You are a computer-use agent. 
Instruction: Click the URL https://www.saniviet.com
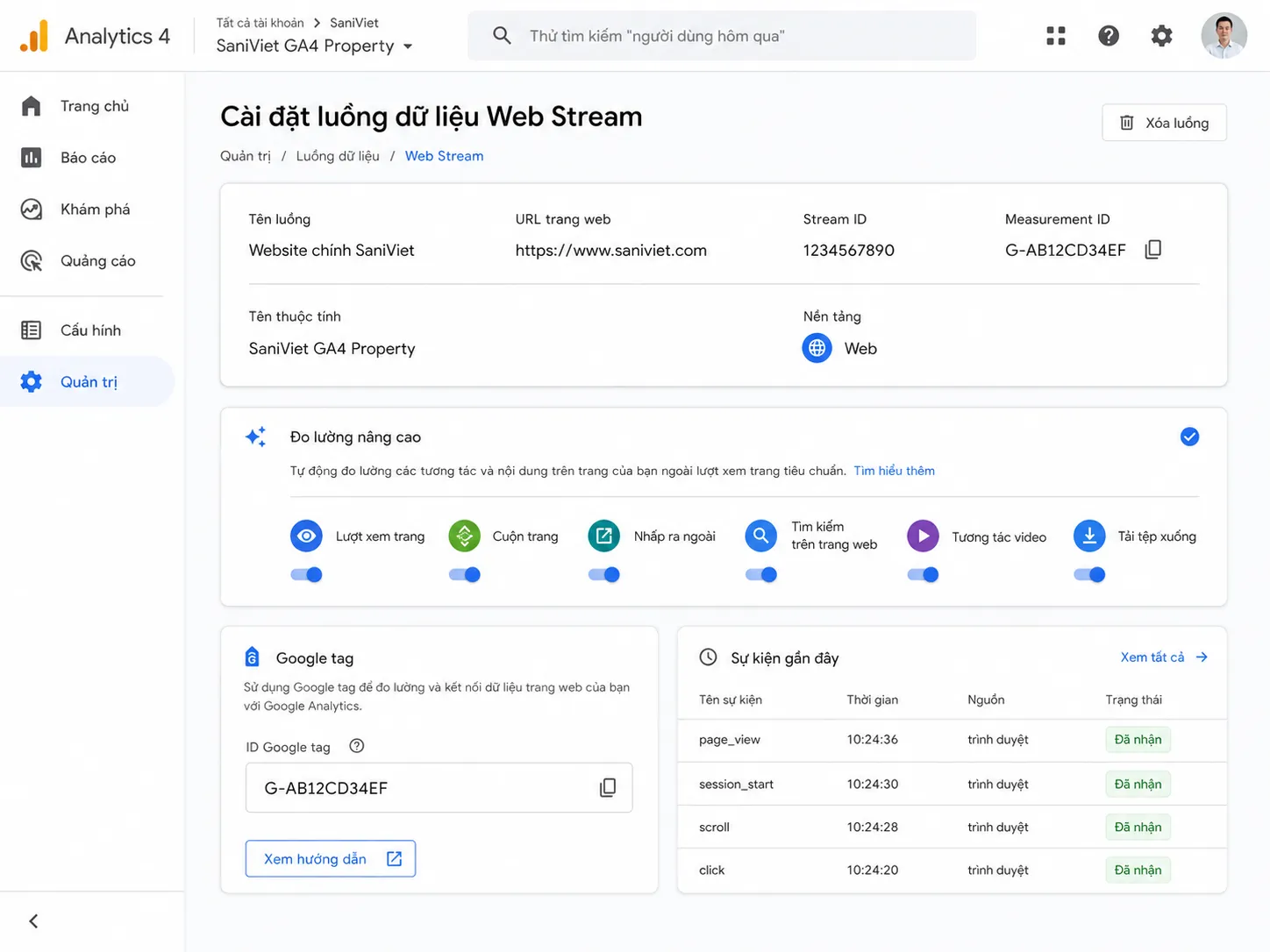click(x=610, y=251)
